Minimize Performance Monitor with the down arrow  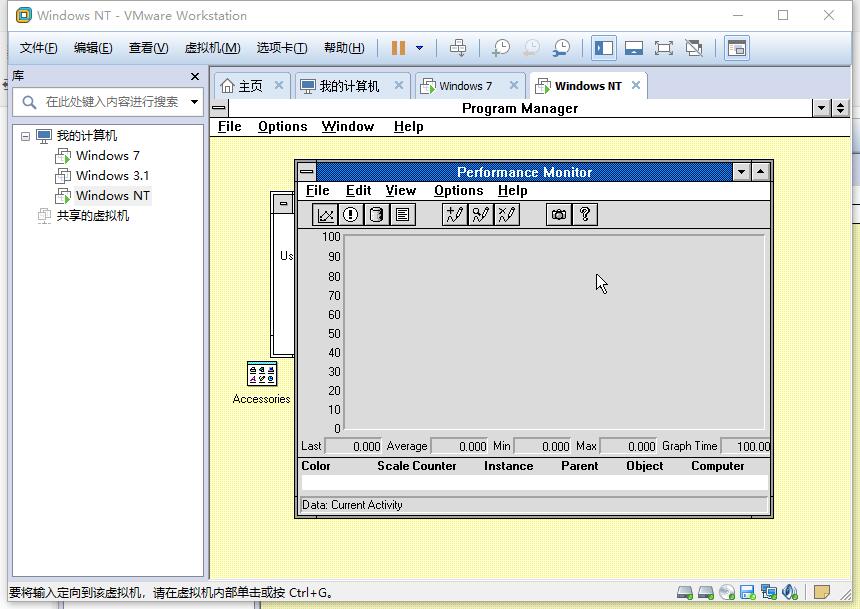742,172
